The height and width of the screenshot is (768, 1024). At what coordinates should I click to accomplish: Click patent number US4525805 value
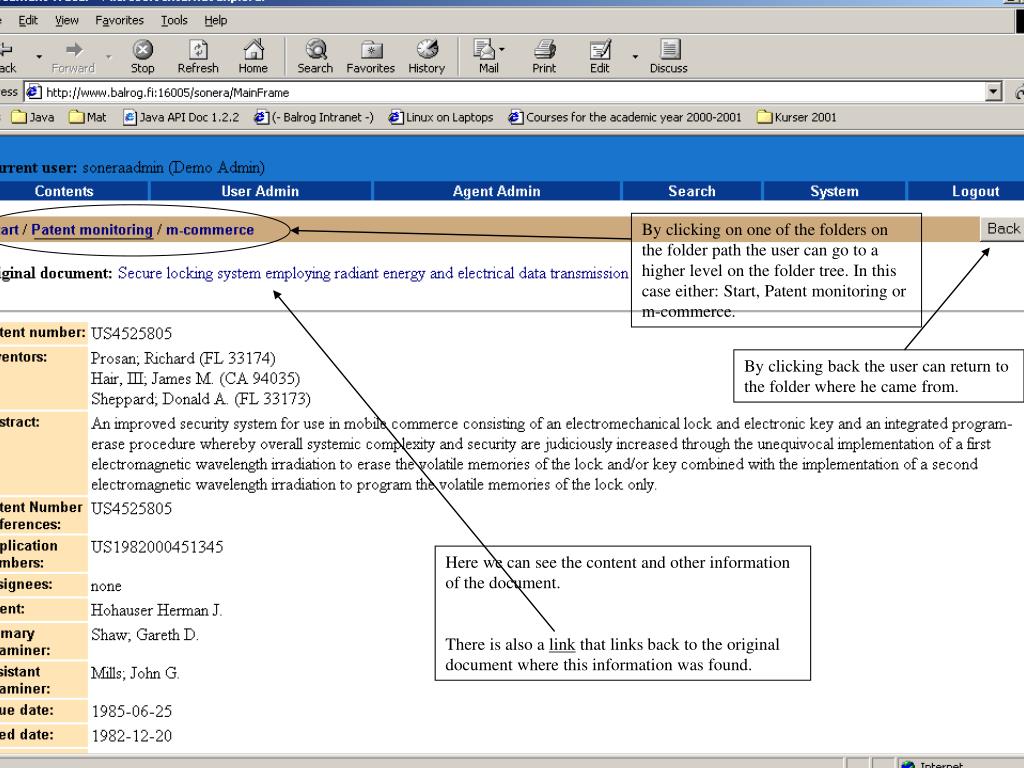pos(131,334)
